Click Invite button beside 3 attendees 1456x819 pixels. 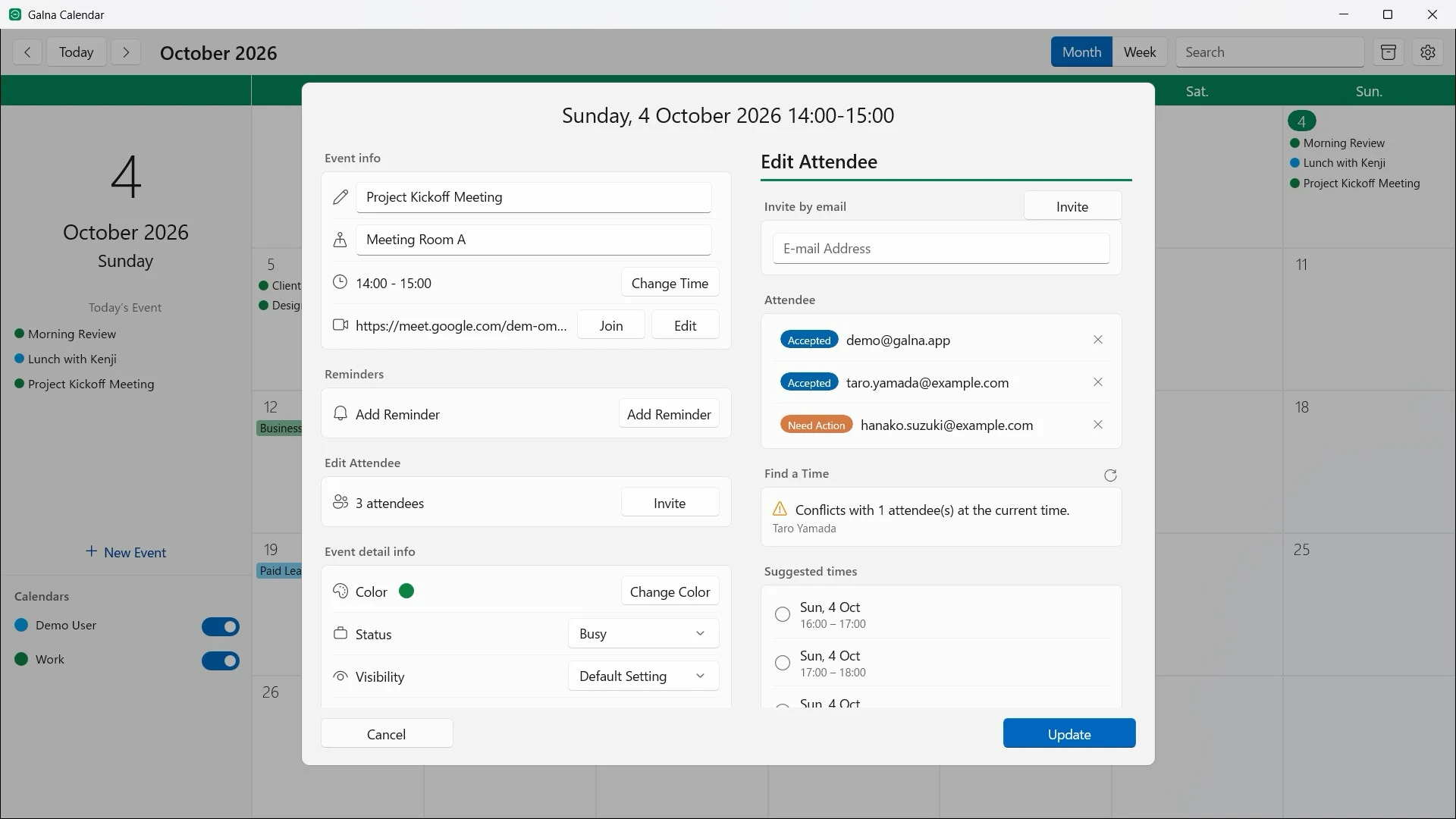coord(670,503)
